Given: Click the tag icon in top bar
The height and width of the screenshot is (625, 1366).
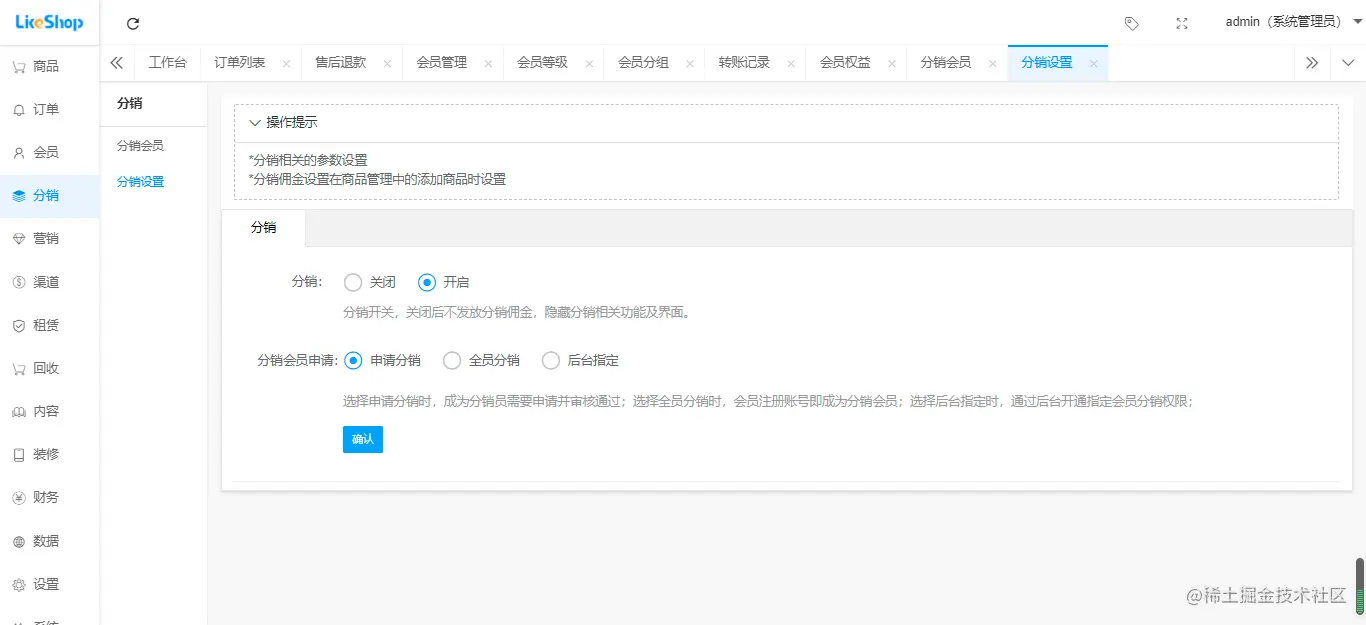Looking at the screenshot, I should pyautogui.click(x=1131, y=23).
